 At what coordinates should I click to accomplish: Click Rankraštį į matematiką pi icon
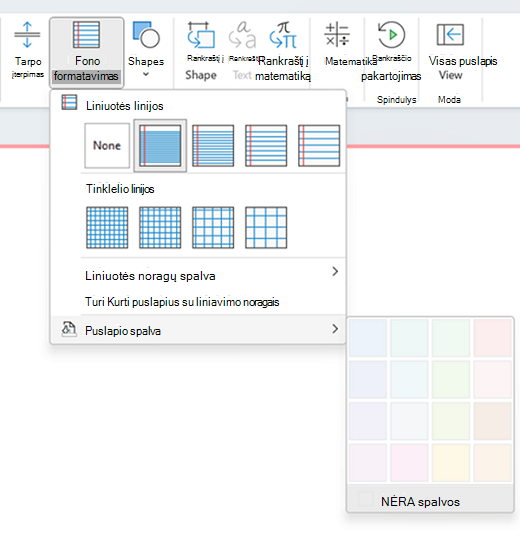[x=283, y=35]
